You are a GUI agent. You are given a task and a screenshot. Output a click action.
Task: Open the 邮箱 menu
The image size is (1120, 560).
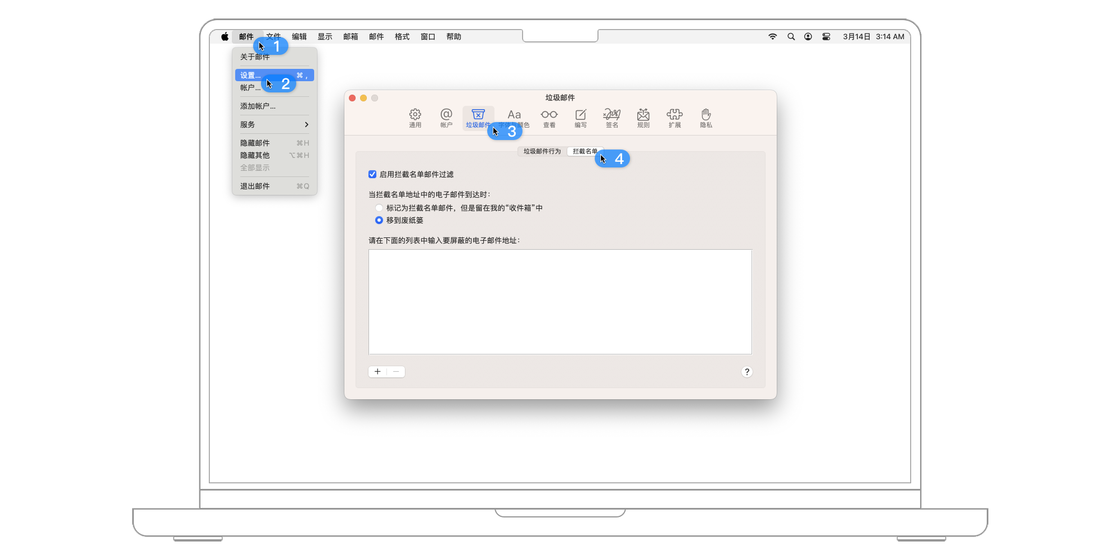tap(351, 36)
